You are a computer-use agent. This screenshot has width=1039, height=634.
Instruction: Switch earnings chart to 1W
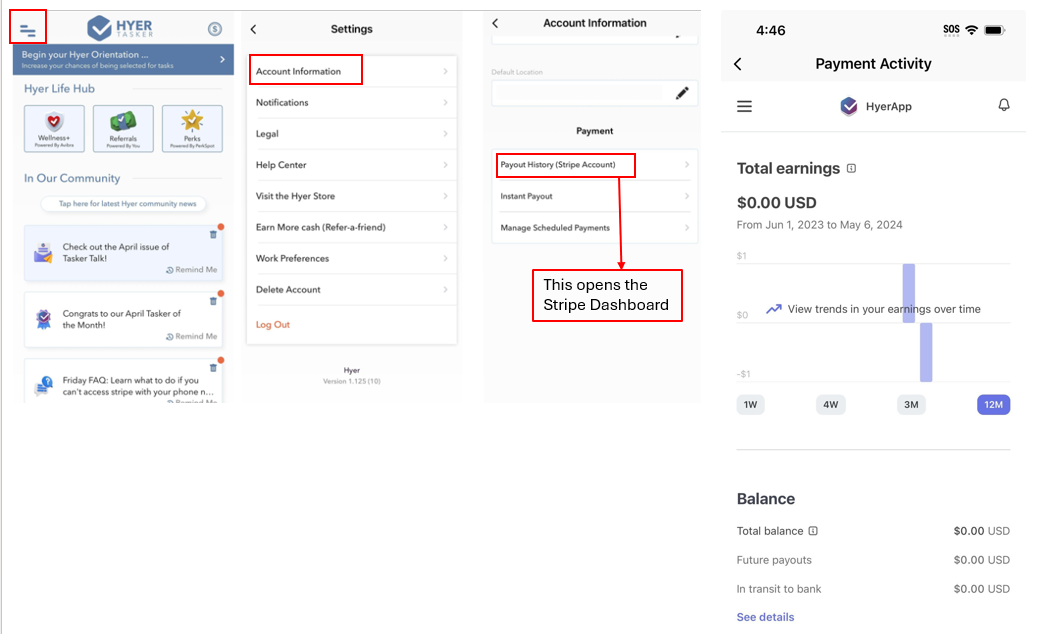coord(750,405)
